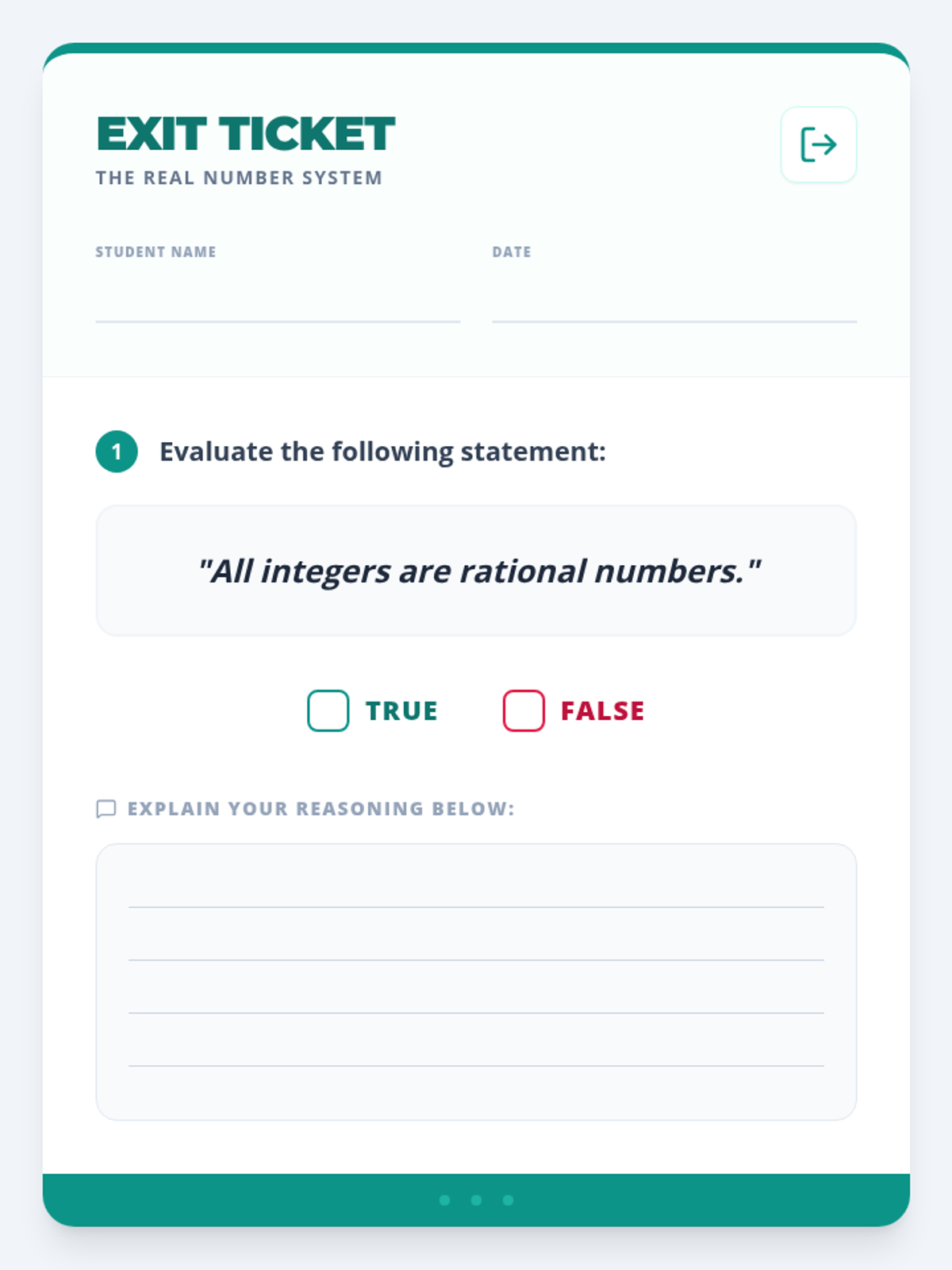952x1270 pixels.
Task: Click first line of reasoning box
Action: tap(476, 893)
